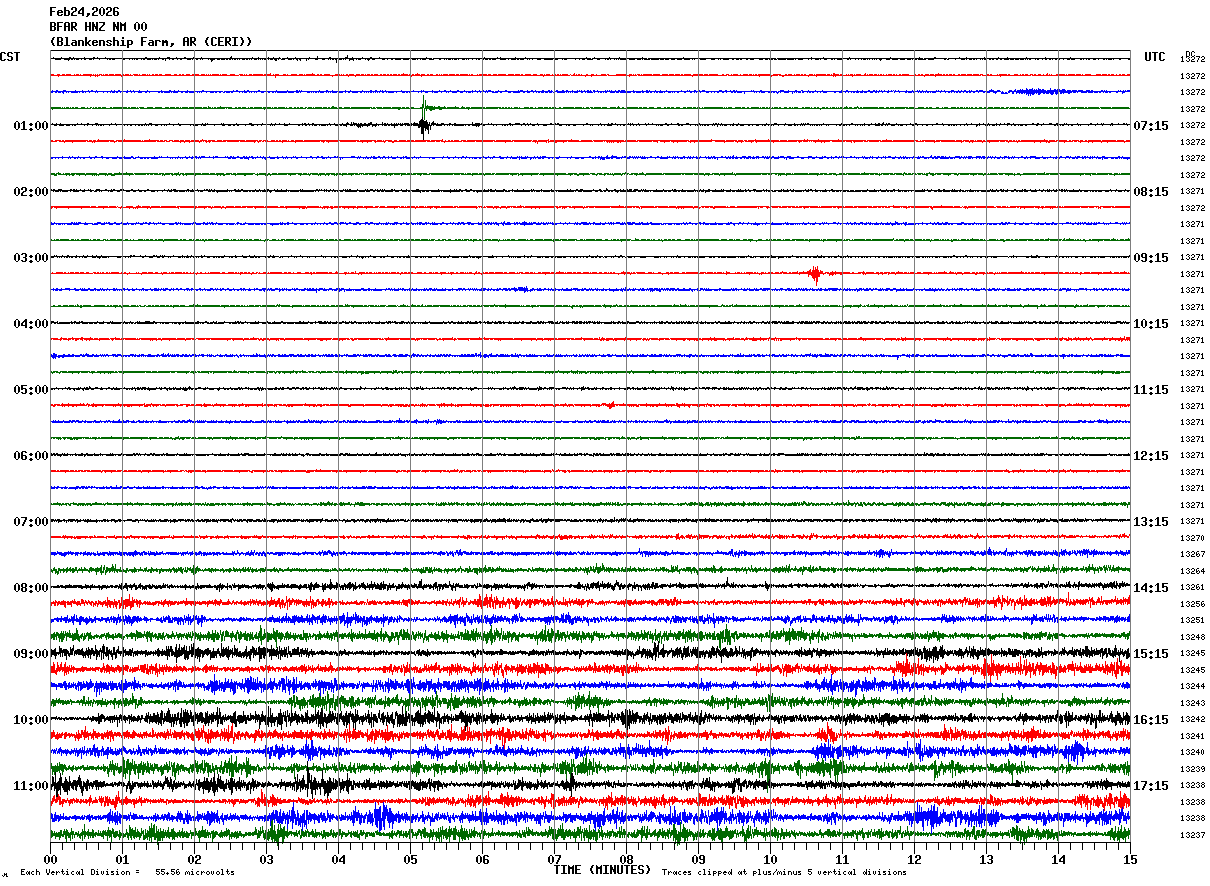Select the 04:00 CST time label
1210x886 pixels.
[31, 324]
